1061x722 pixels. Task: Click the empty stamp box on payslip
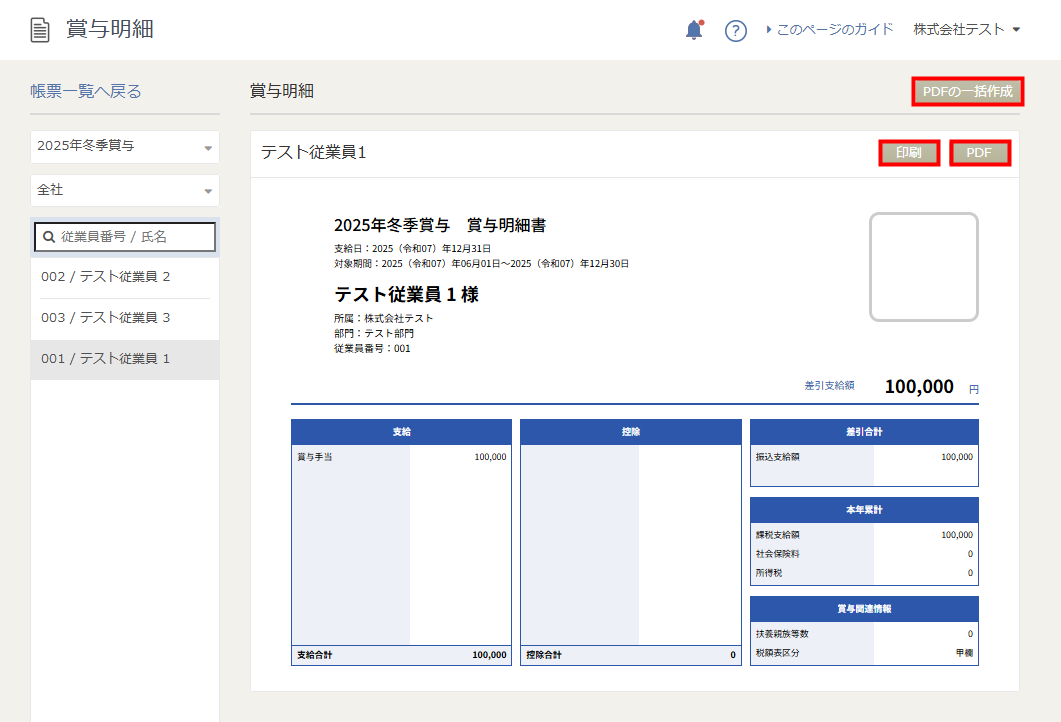pyautogui.click(x=923, y=267)
